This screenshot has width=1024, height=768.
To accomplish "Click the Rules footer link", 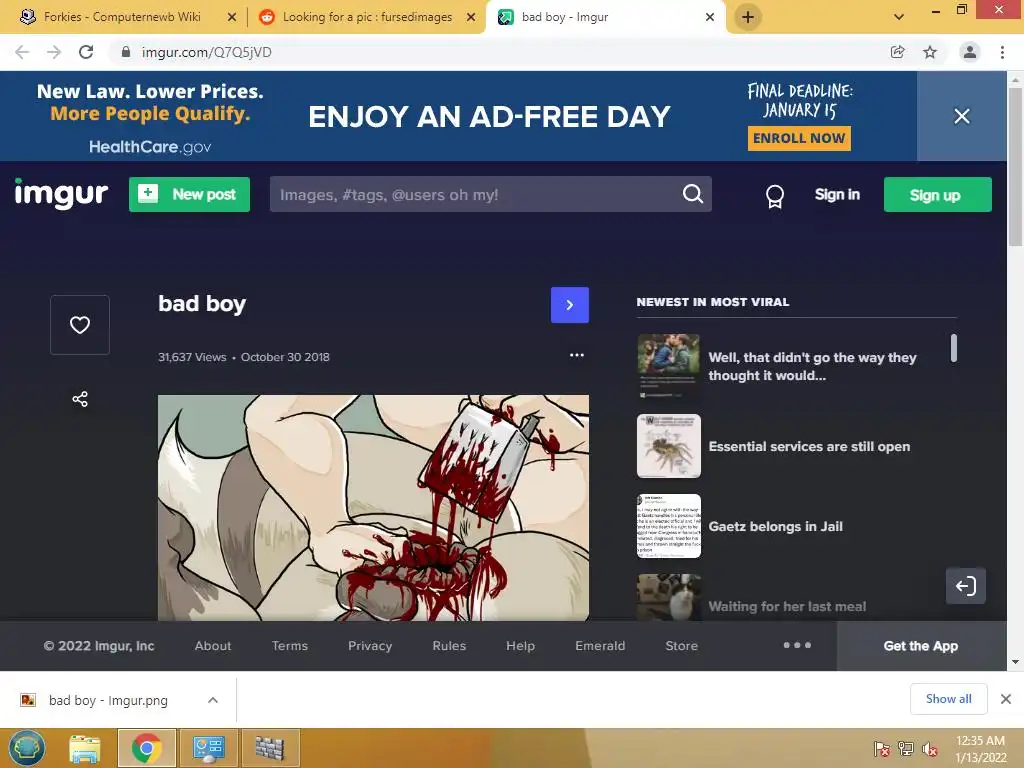I will (x=449, y=646).
